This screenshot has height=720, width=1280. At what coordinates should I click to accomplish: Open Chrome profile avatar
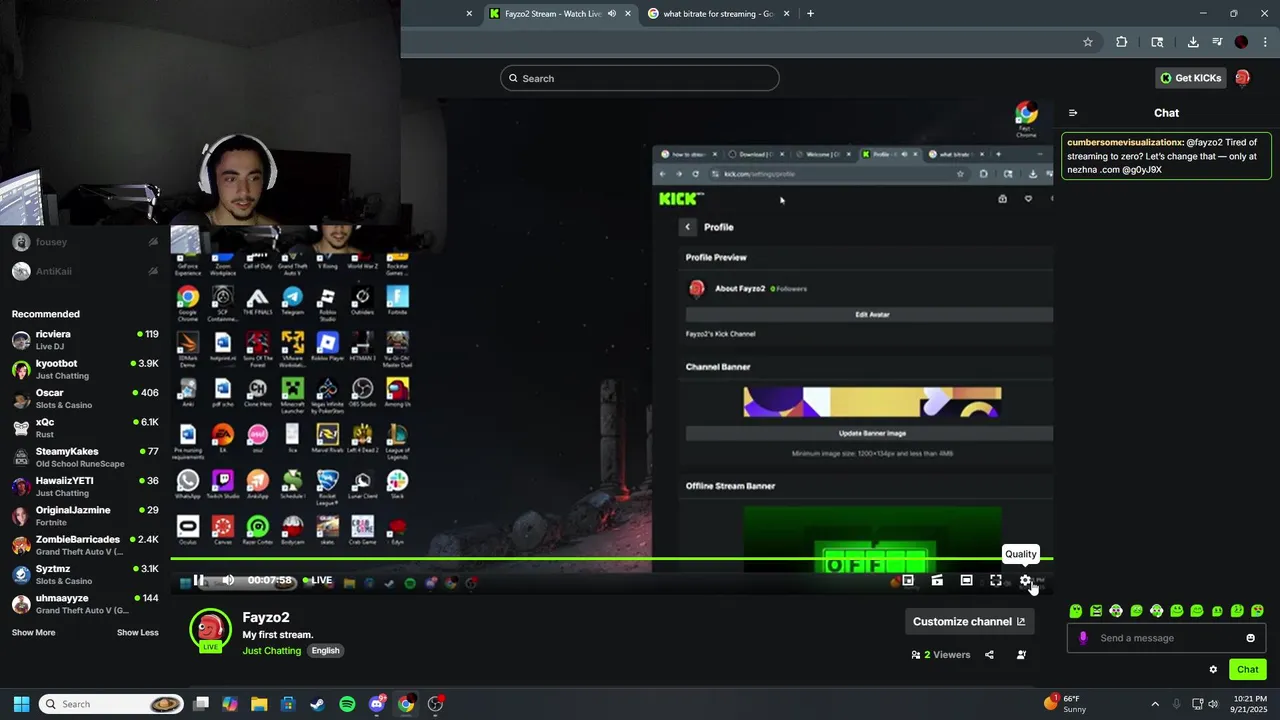click(1241, 42)
